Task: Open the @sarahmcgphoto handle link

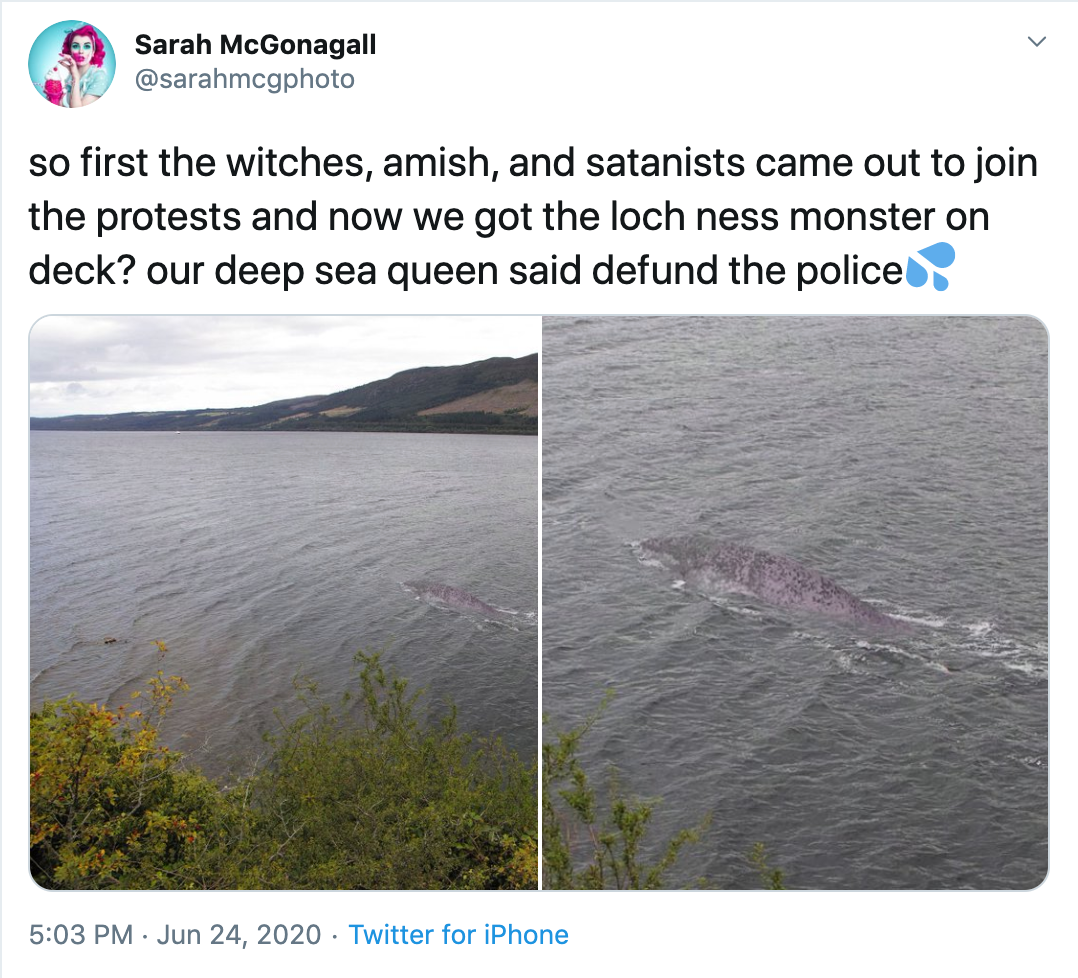Action: 245,80
